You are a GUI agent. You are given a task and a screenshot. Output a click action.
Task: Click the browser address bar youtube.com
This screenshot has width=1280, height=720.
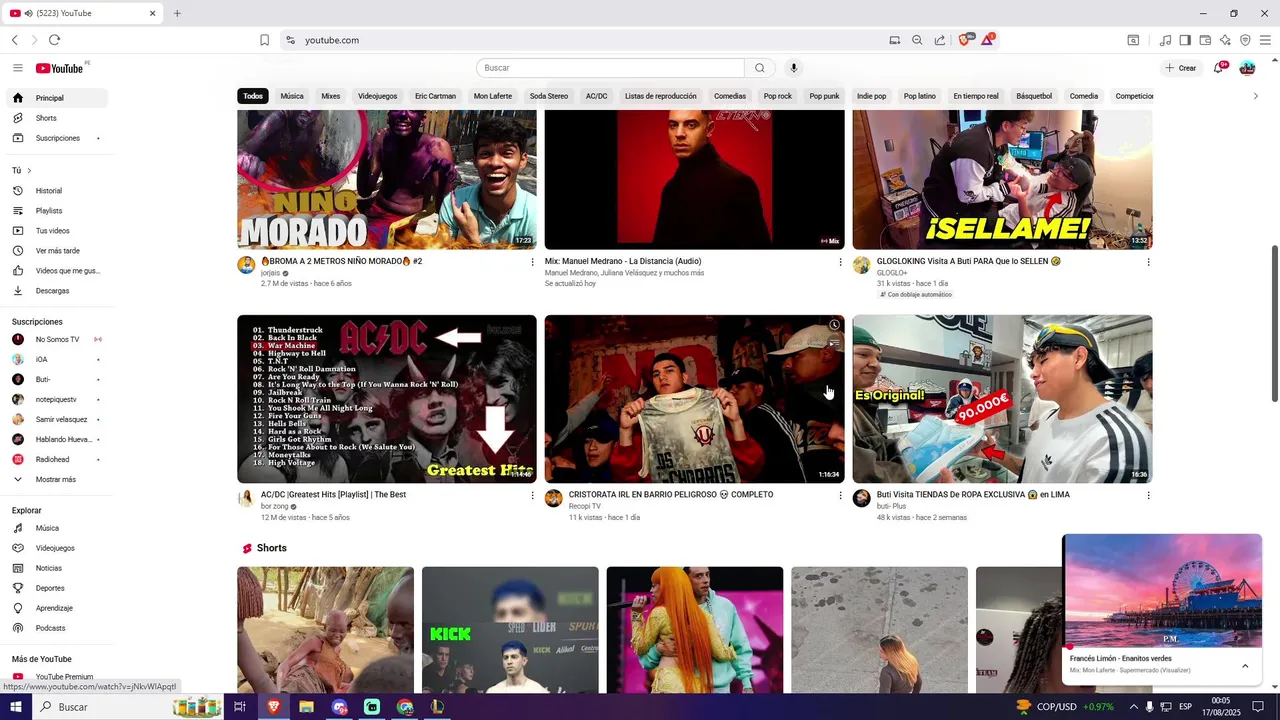(590, 40)
